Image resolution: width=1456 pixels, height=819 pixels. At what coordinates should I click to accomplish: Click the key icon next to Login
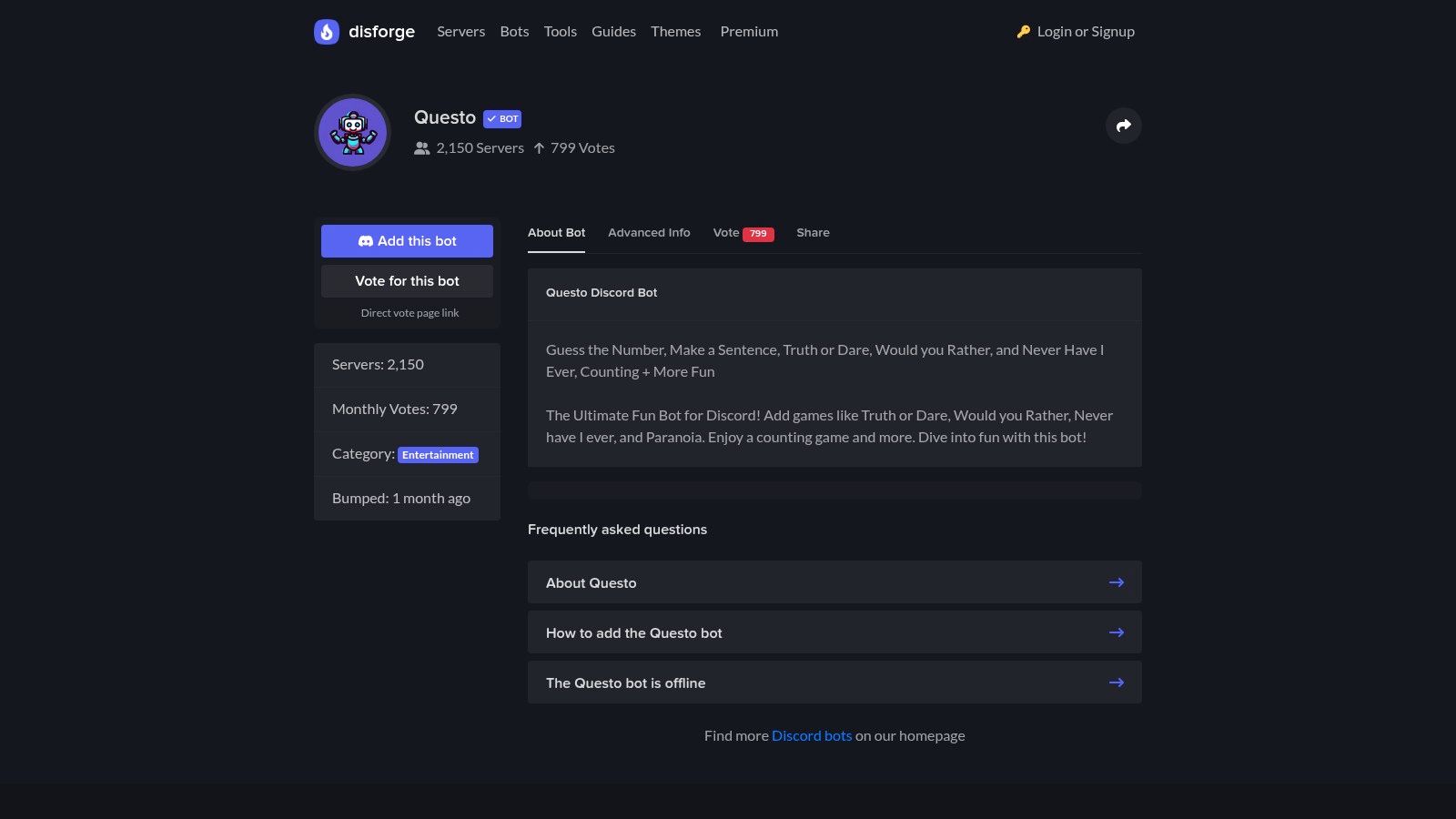tap(1023, 30)
